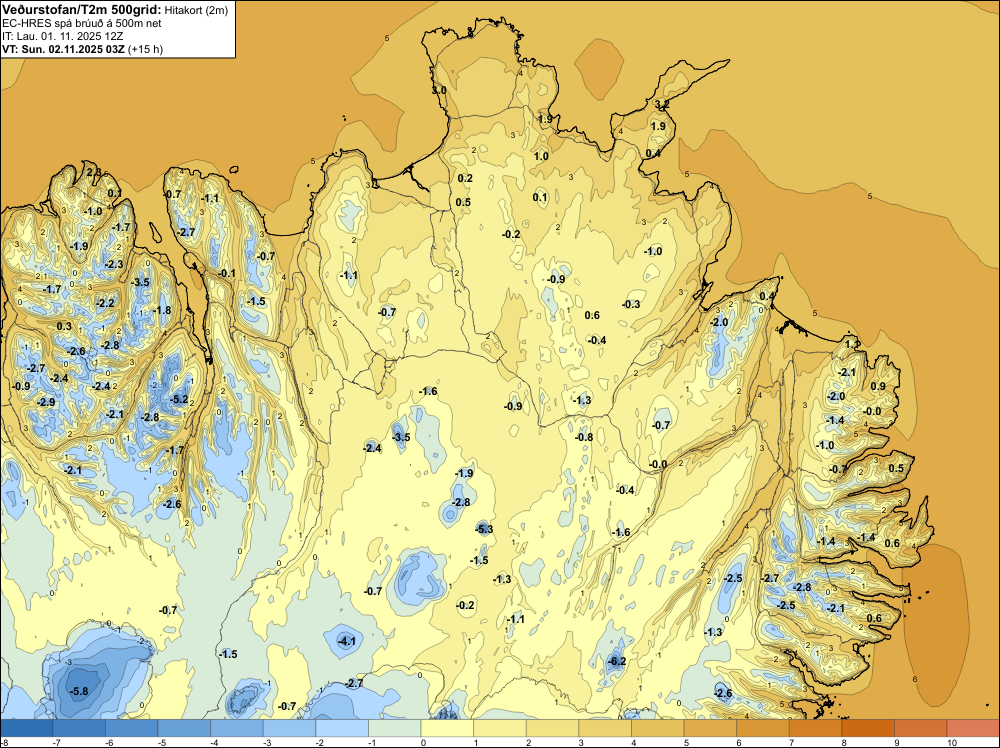Pick the legend color between 6 and 7
The width and height of the screenshot is (1000, 748).
click(x=763, y=728)
